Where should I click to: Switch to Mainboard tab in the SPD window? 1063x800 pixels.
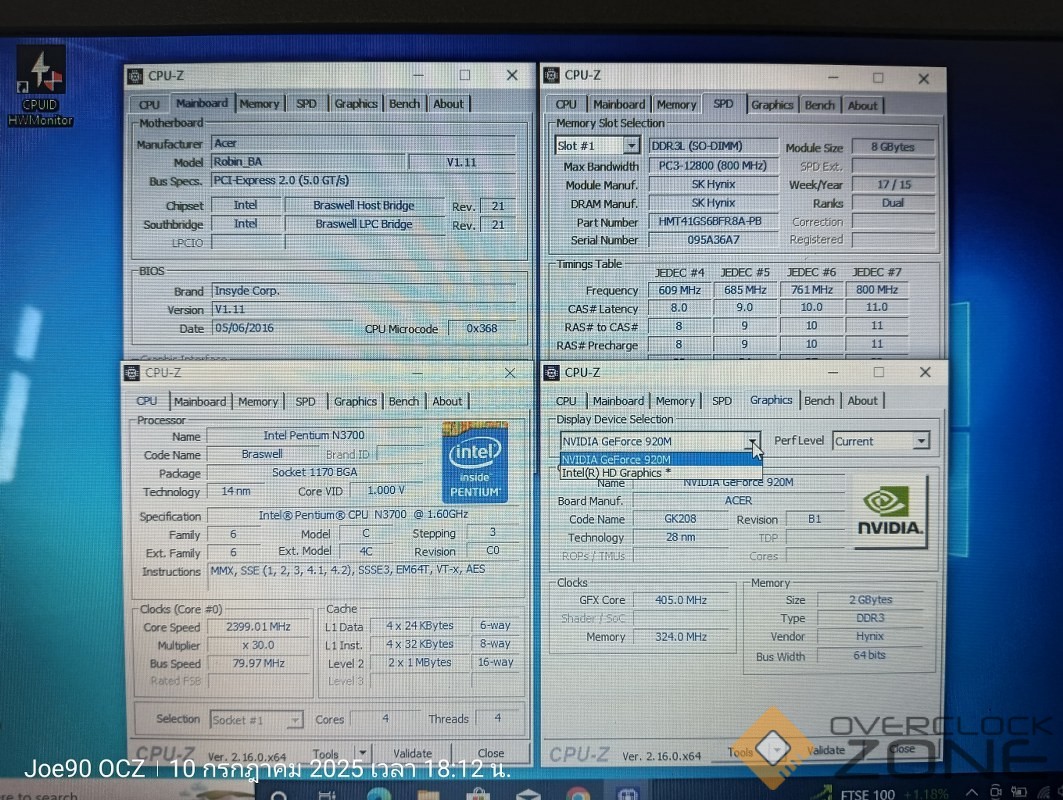619,104
